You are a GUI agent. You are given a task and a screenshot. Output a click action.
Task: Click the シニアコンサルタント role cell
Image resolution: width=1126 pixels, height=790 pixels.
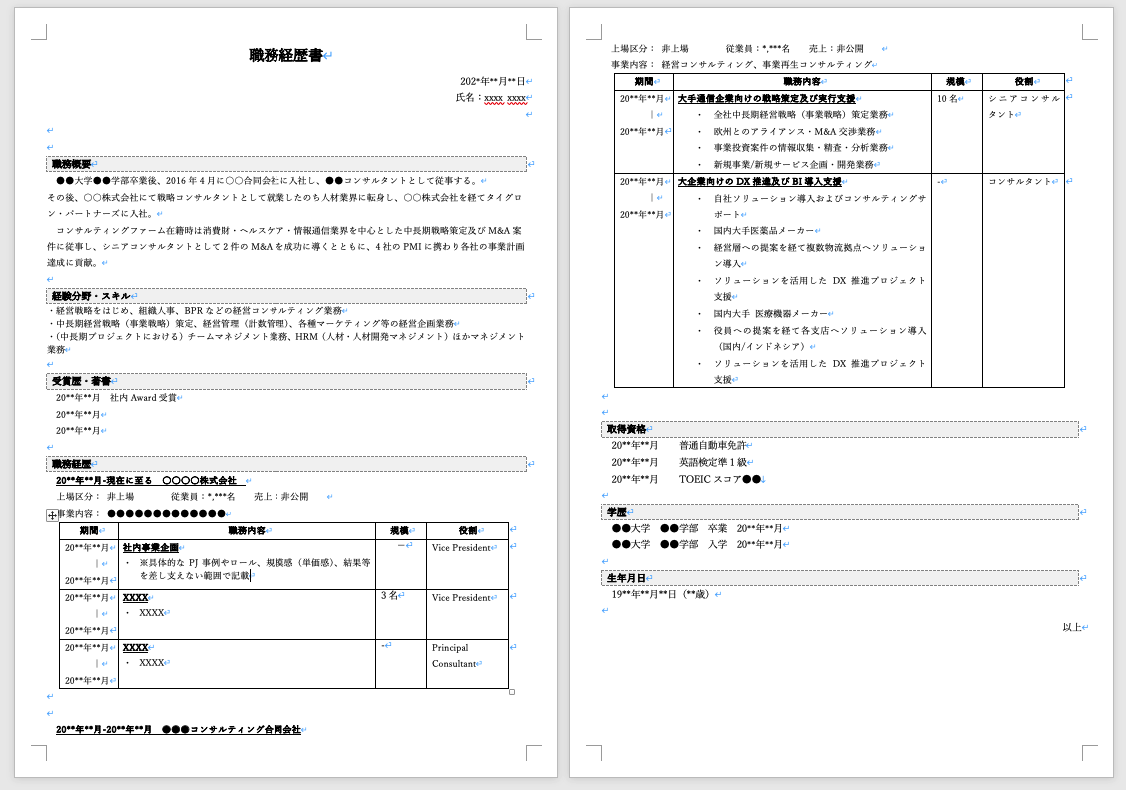(1023, 131)
